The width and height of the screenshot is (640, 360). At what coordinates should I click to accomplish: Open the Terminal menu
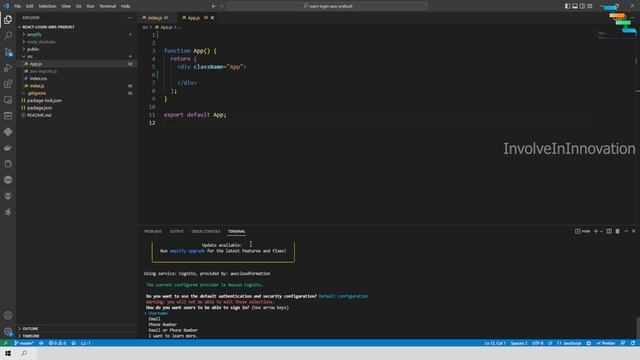[x=108, y=6]
